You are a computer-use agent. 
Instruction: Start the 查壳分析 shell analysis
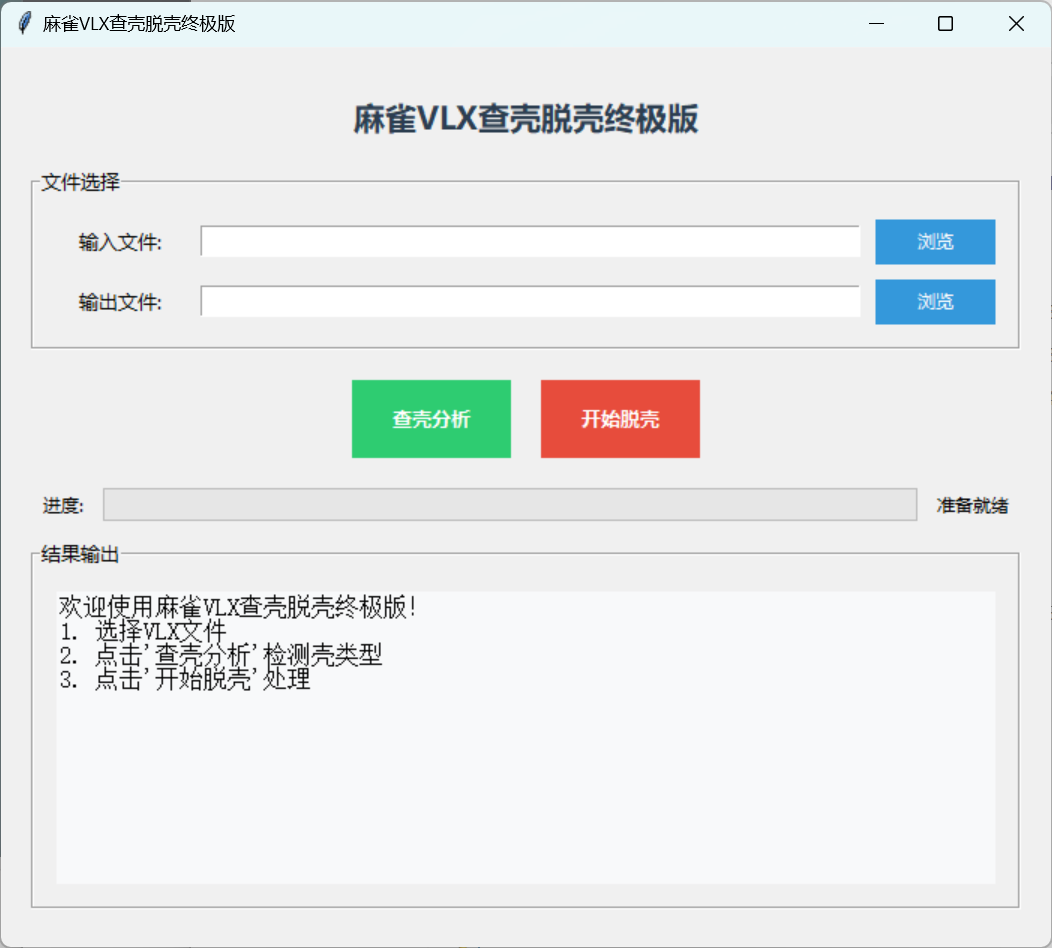(431, 419)
